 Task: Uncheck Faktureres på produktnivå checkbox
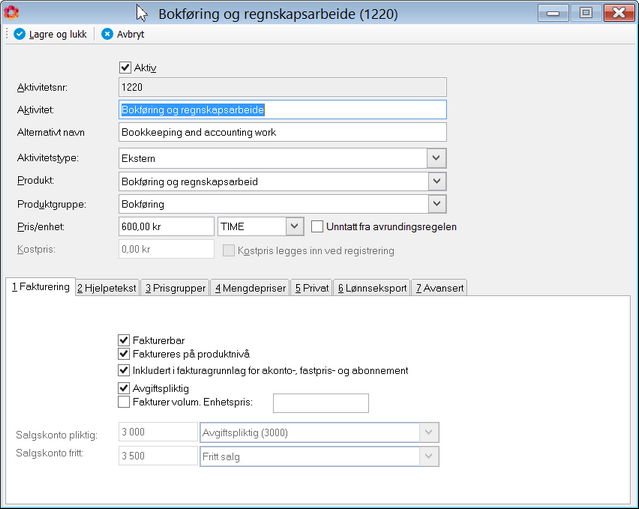pyautogui.click(x=124, y=354)
